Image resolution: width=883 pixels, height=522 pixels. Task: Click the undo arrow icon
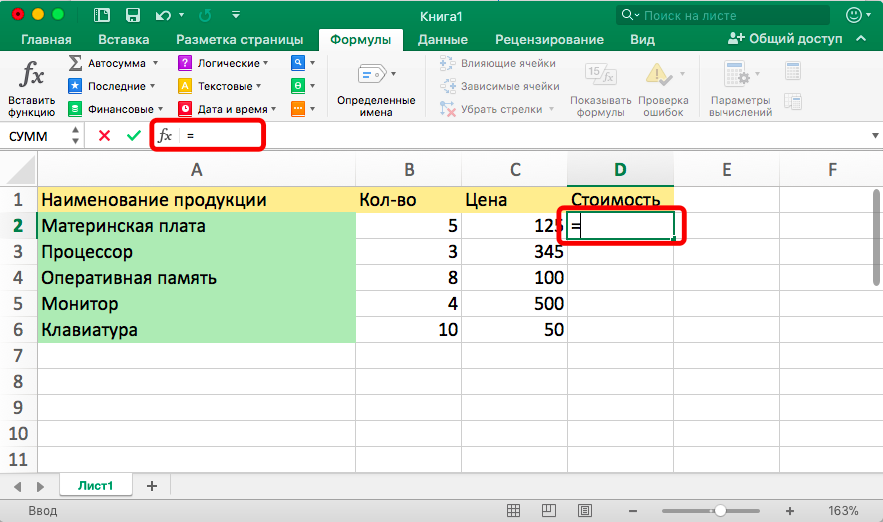162,15
